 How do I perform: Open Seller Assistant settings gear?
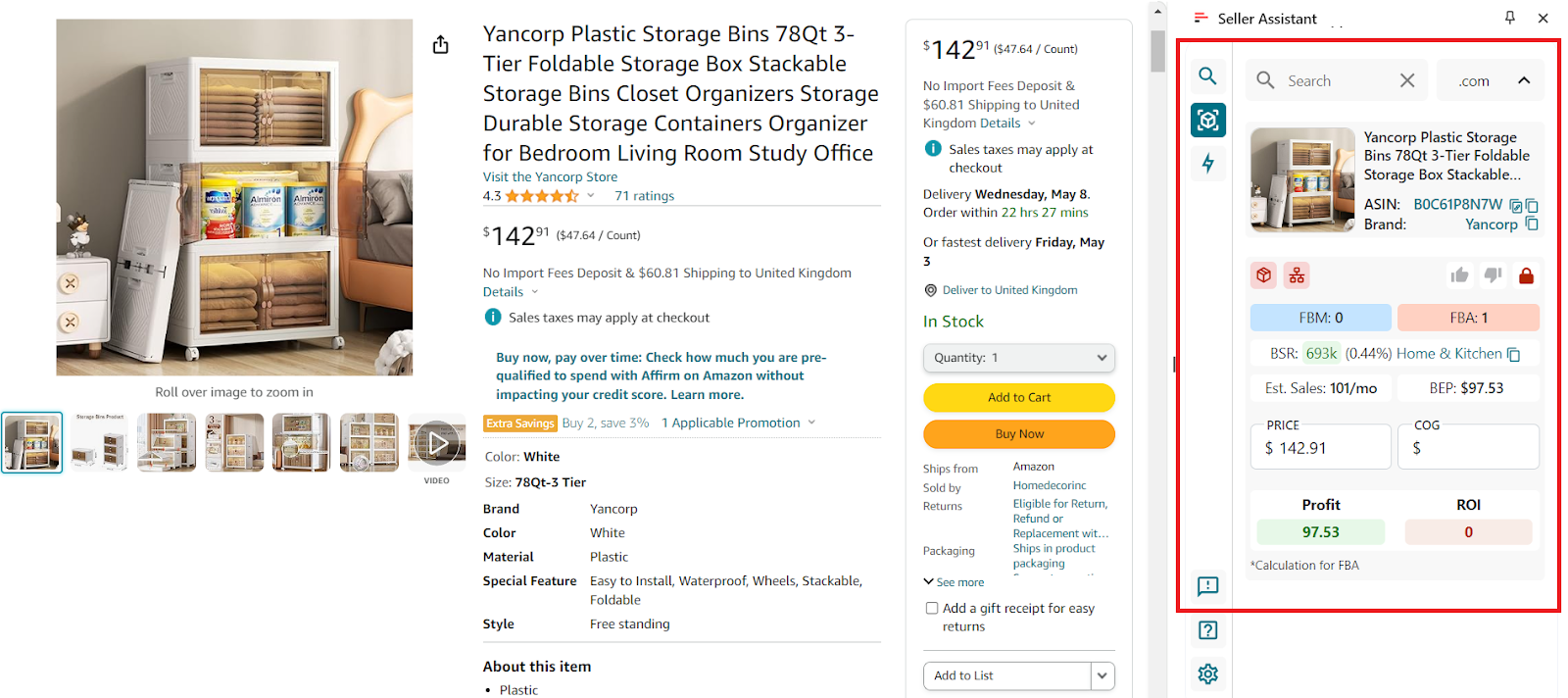pyautogui.click(x=1207, y=673)
